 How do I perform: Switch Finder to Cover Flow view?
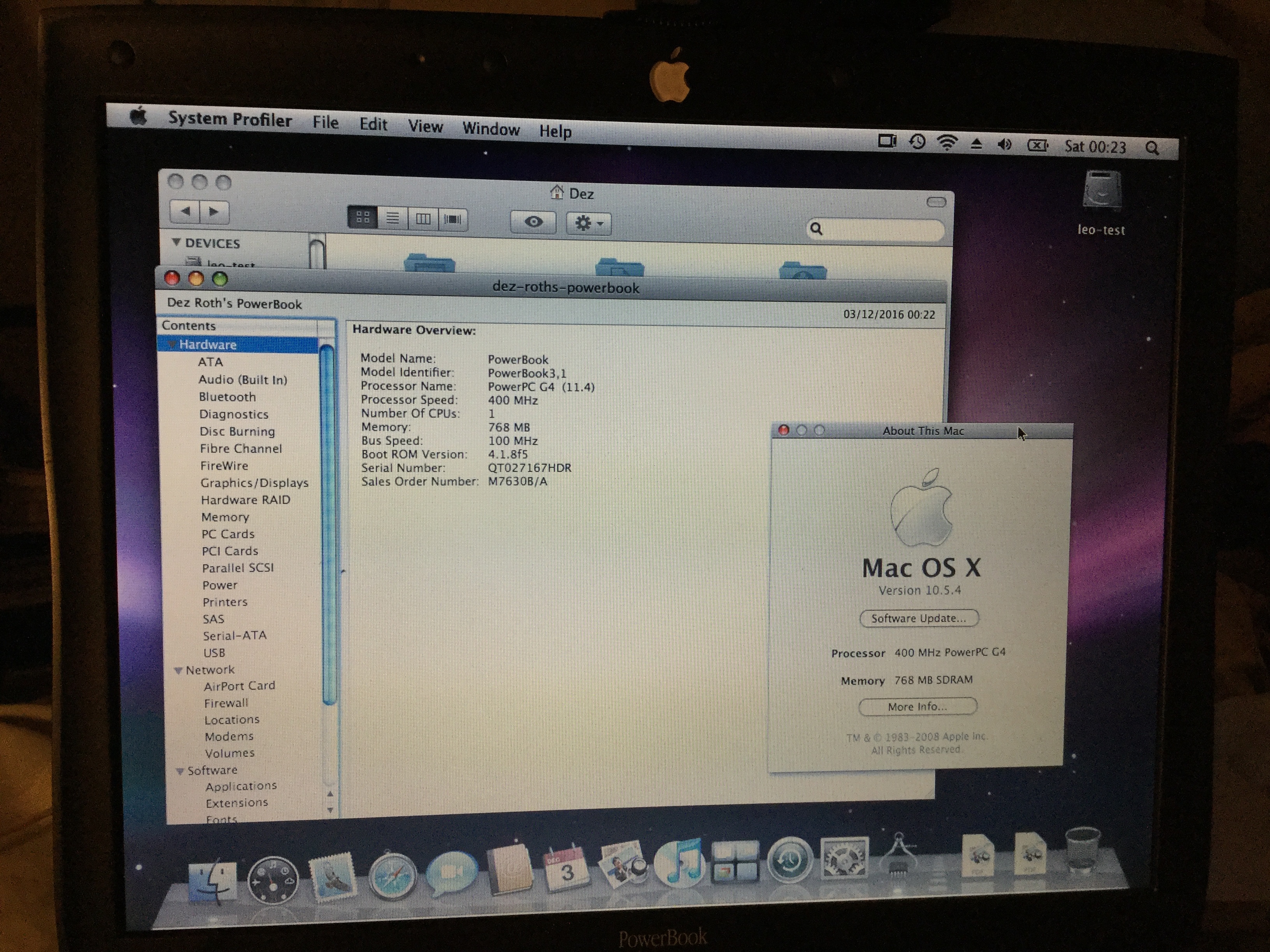(x=453, y=219)
